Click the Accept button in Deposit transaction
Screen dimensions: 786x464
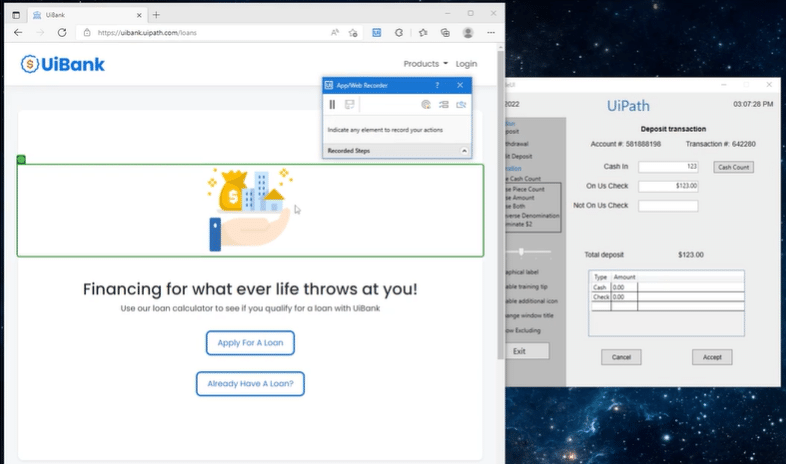712,357
